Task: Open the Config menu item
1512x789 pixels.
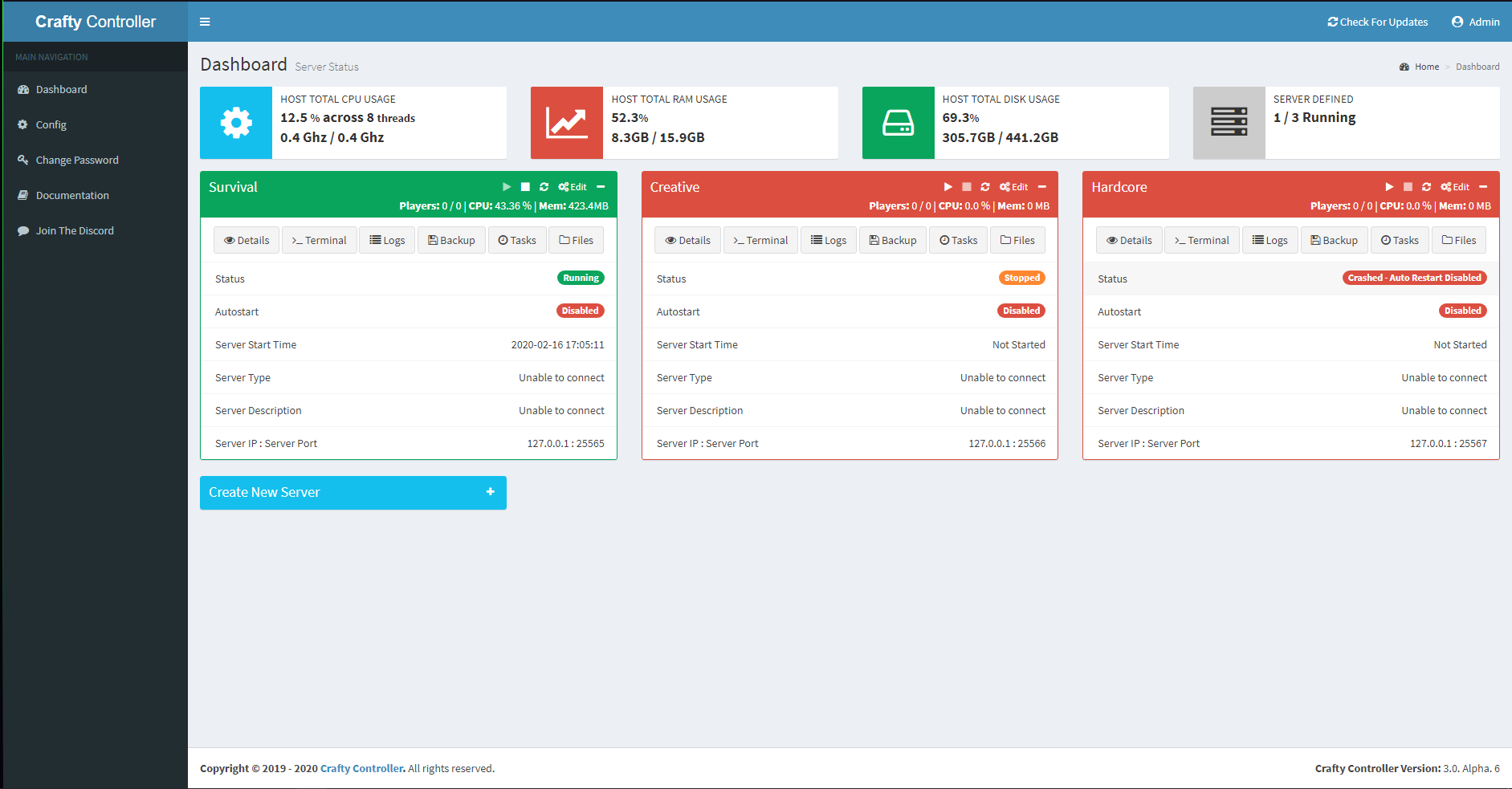Action: [50, 124]
